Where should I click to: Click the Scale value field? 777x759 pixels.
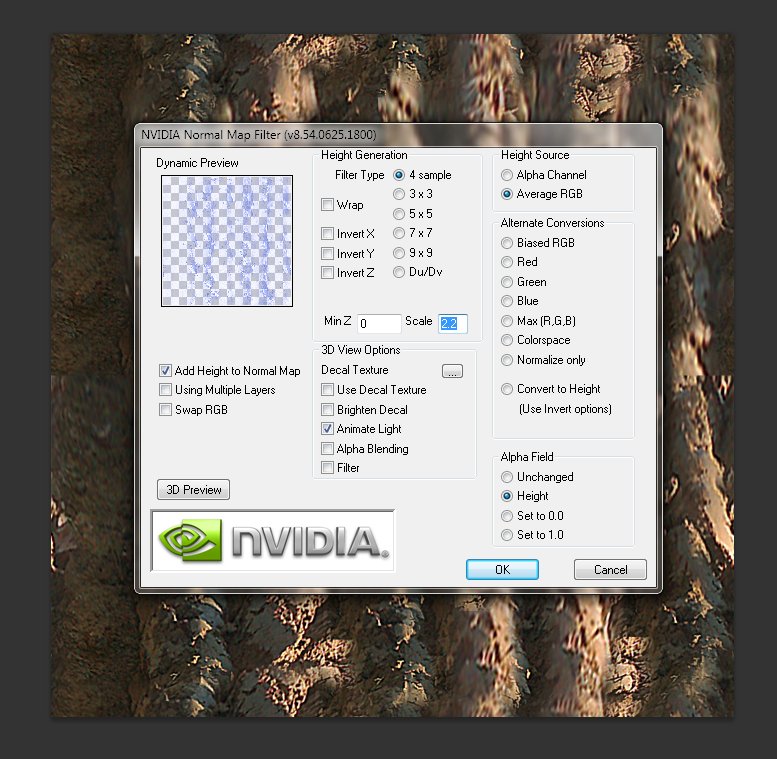452,324
